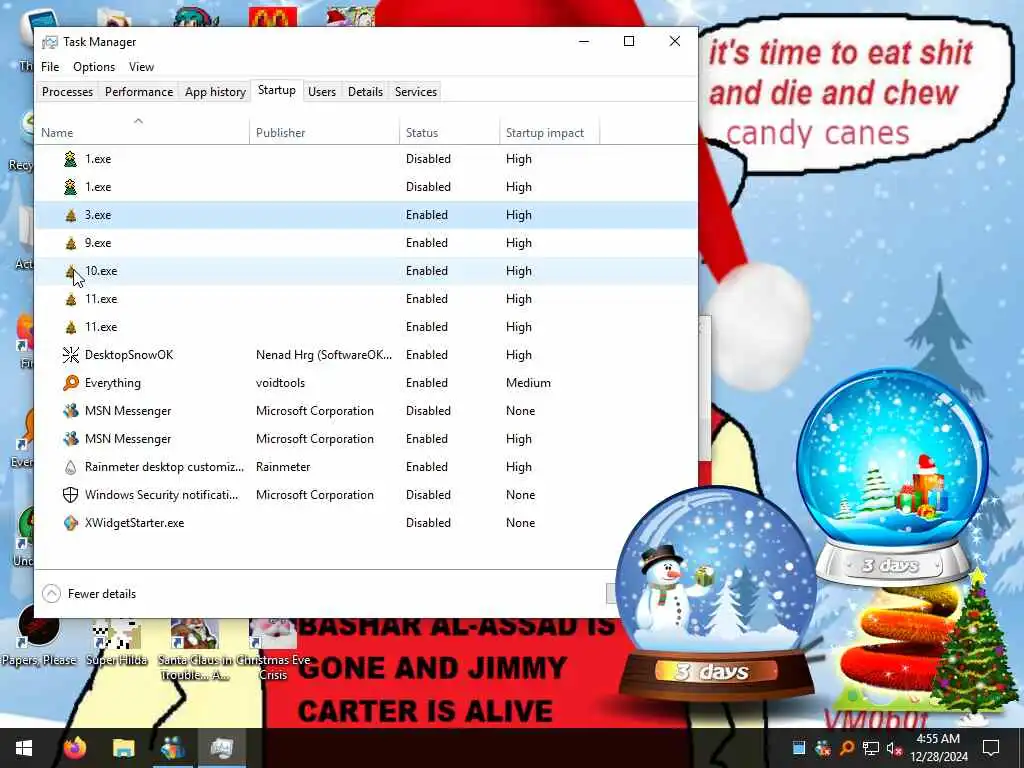Click the XWidgetStarter.exe icon
Image resolution: width=1024 pixels, height=768 pixels.
coord(71,523)
